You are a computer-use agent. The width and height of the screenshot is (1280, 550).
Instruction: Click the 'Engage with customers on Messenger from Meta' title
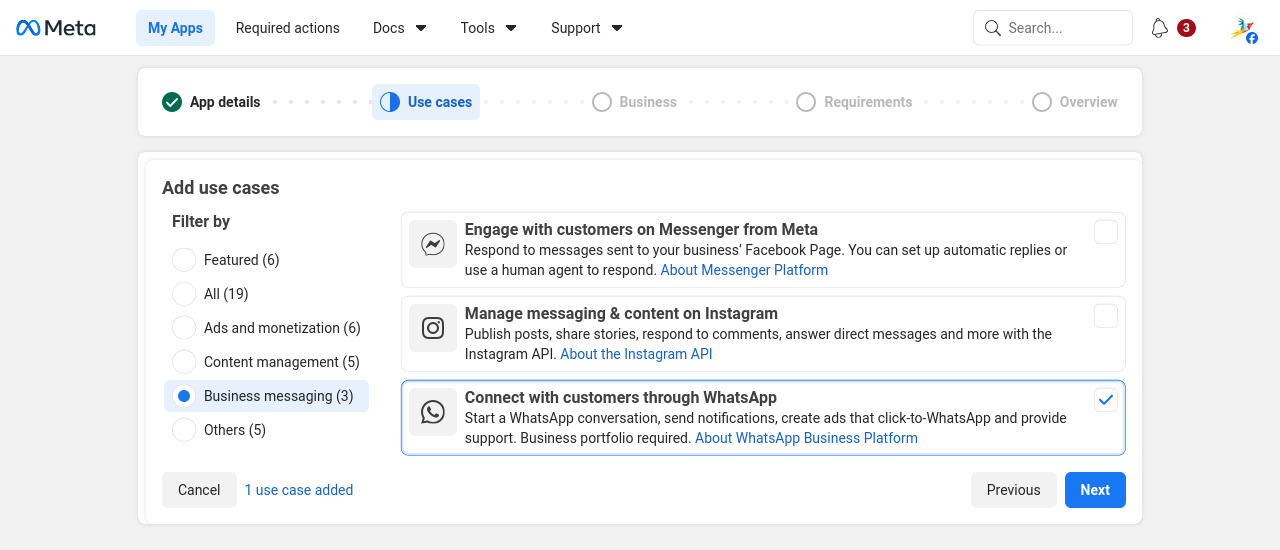pos(641,230)
